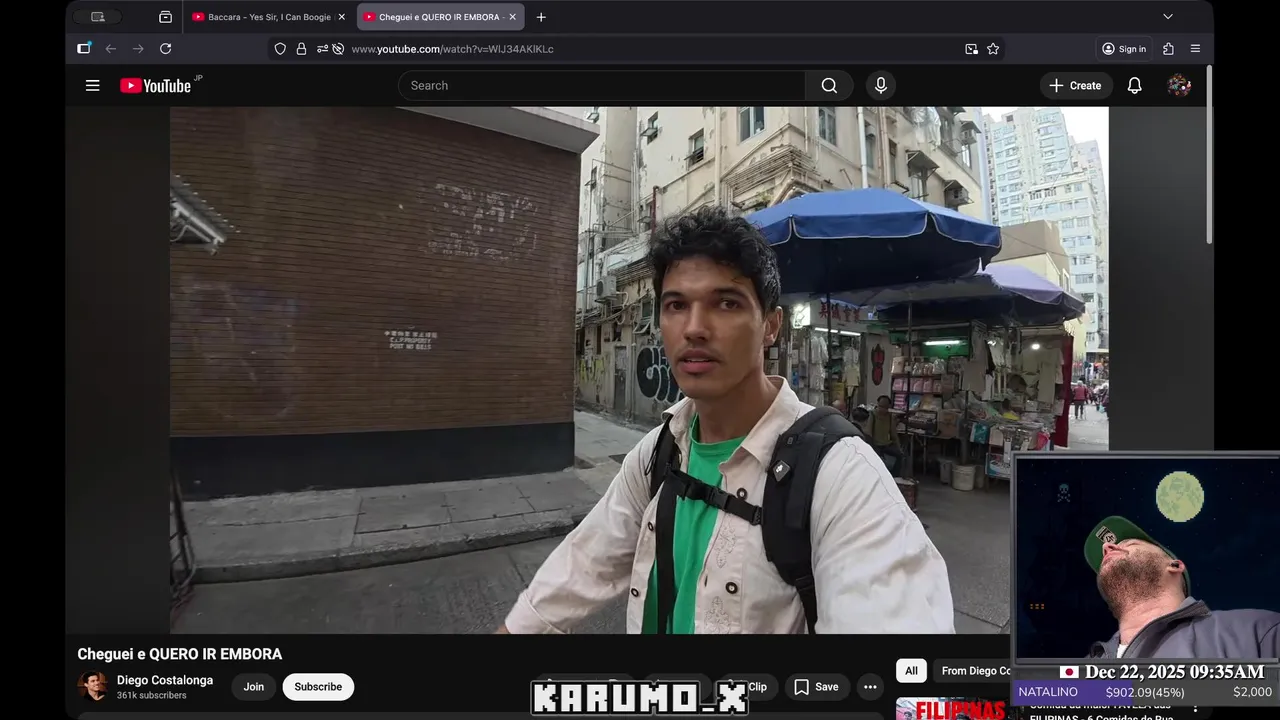The image size is (1280, 720).
Task: Open a new browser tab
Action: coord(541,17)
